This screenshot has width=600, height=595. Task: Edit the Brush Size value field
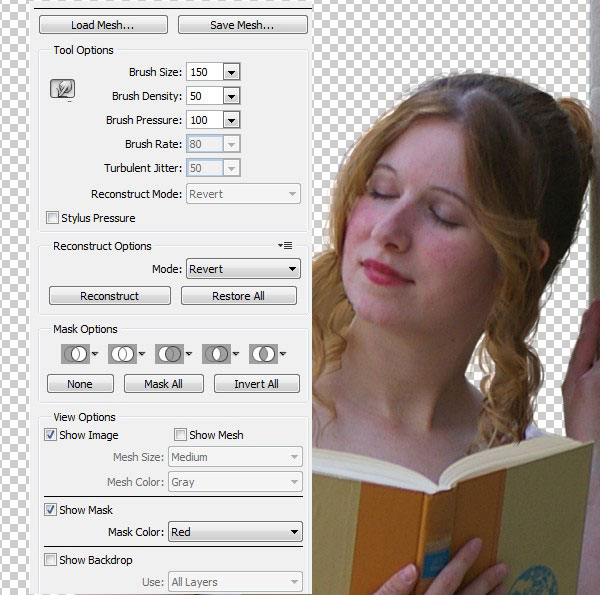[204, 72]
